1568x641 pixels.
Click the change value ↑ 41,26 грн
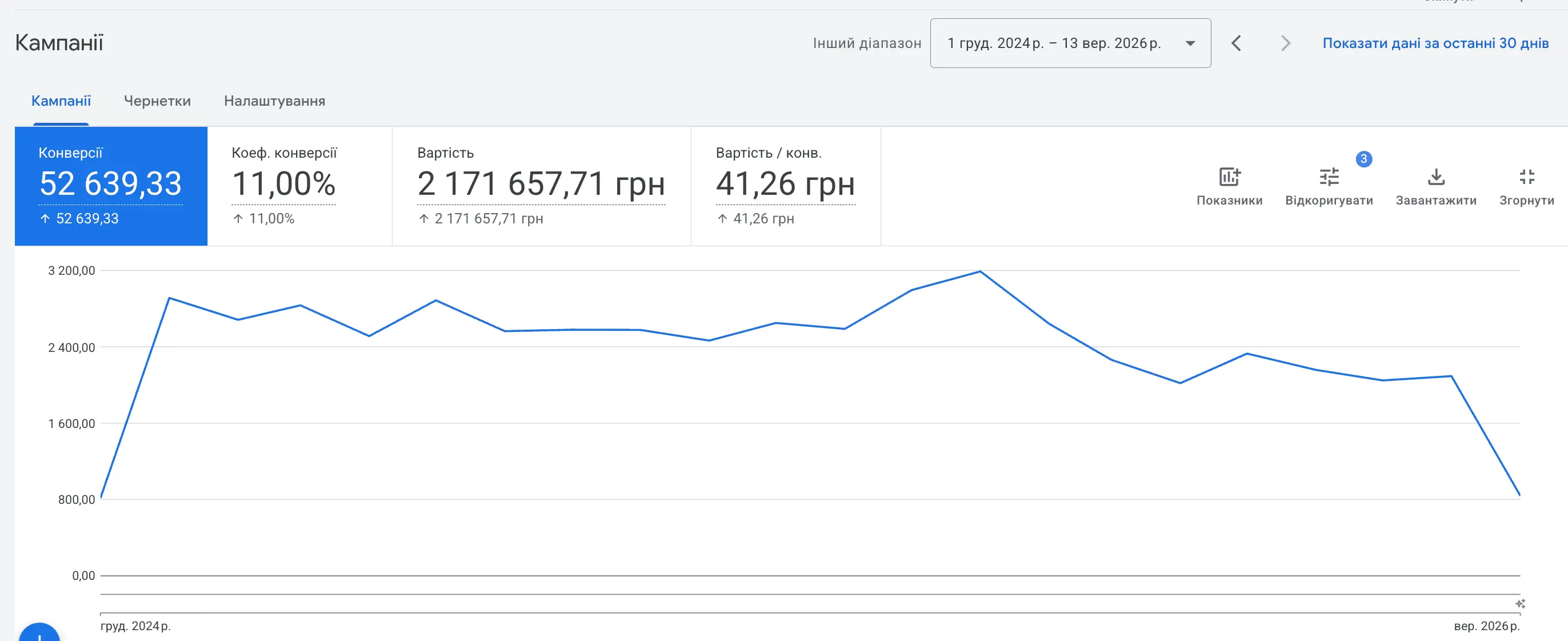755,219
